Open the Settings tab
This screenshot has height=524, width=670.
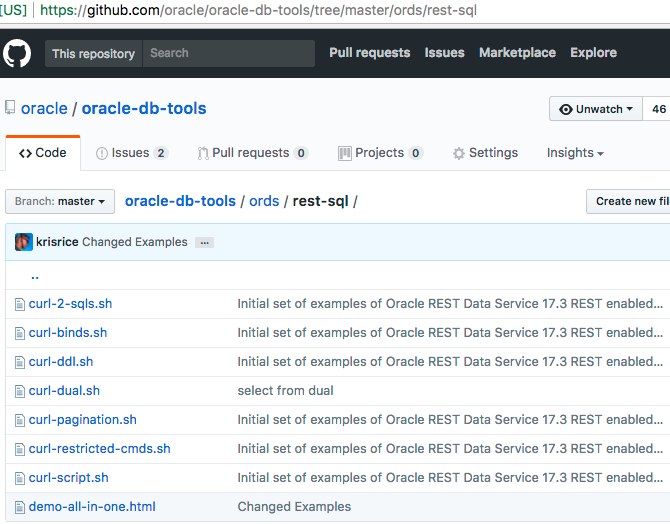485,153
